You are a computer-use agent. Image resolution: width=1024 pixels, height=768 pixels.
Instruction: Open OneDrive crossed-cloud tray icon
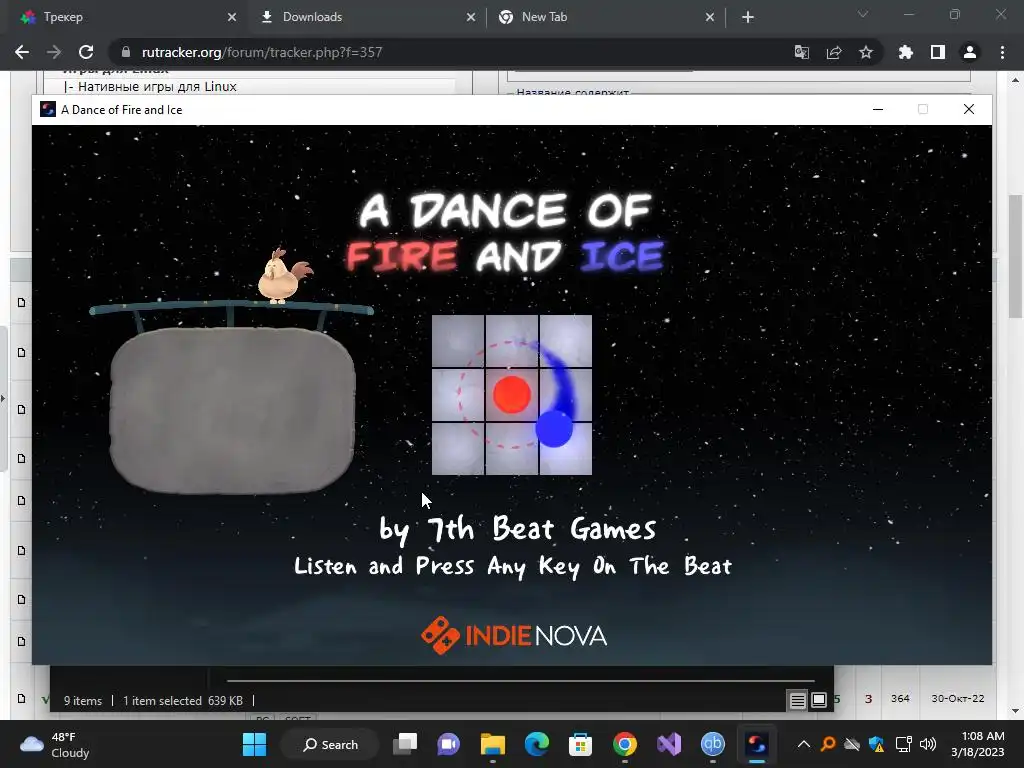[x=852, y=744]
